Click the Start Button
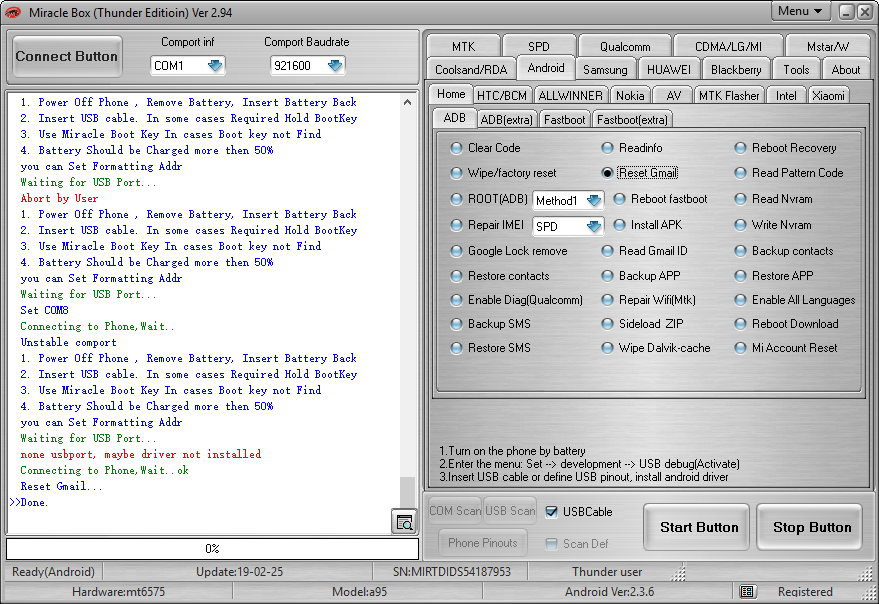 (698, 527)
